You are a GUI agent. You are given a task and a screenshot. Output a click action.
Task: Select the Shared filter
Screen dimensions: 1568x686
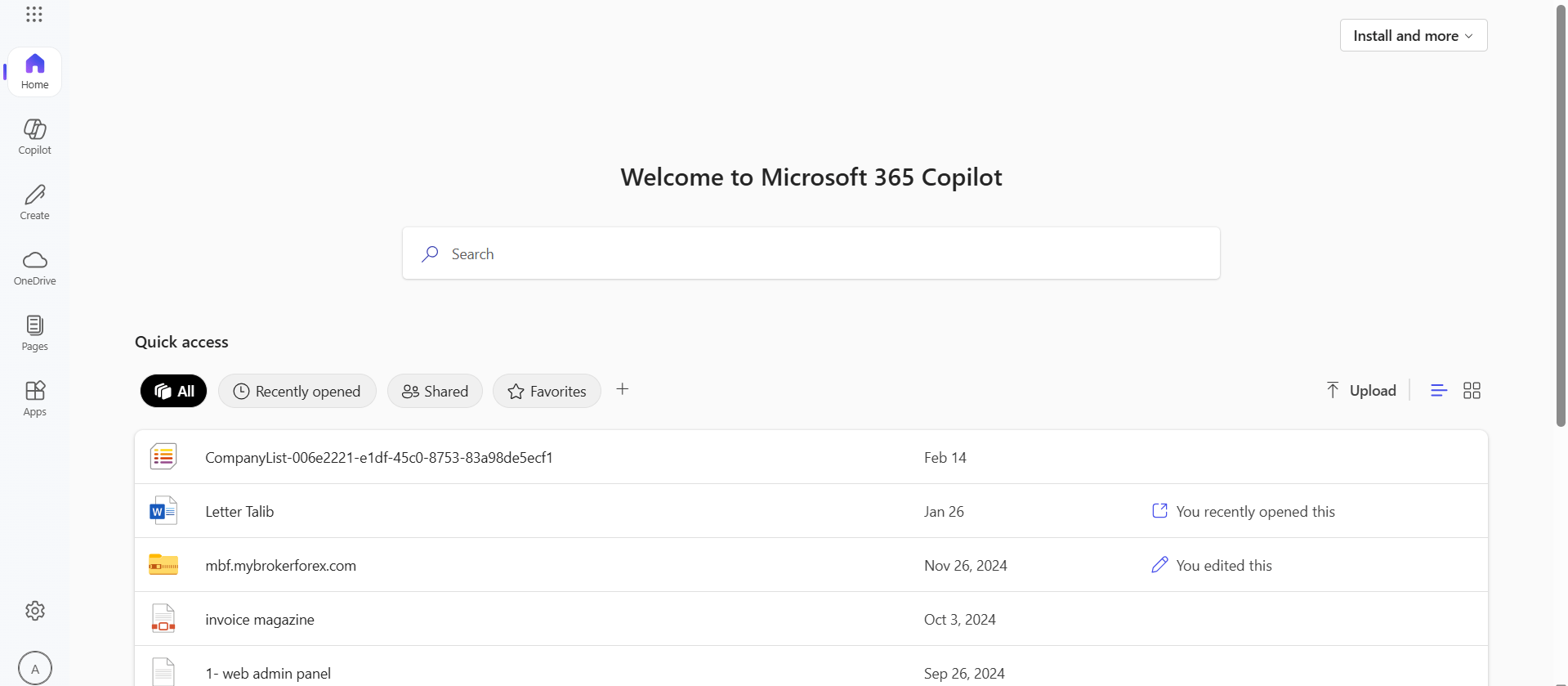point(435,391)
